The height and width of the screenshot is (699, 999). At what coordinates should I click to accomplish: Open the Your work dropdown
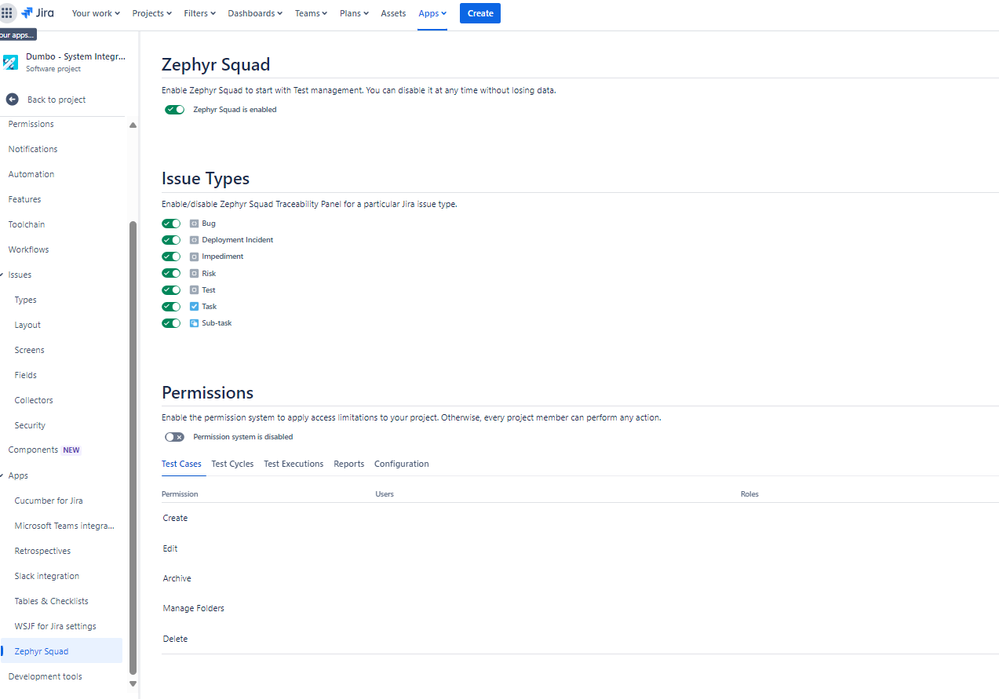coord(96,13)
